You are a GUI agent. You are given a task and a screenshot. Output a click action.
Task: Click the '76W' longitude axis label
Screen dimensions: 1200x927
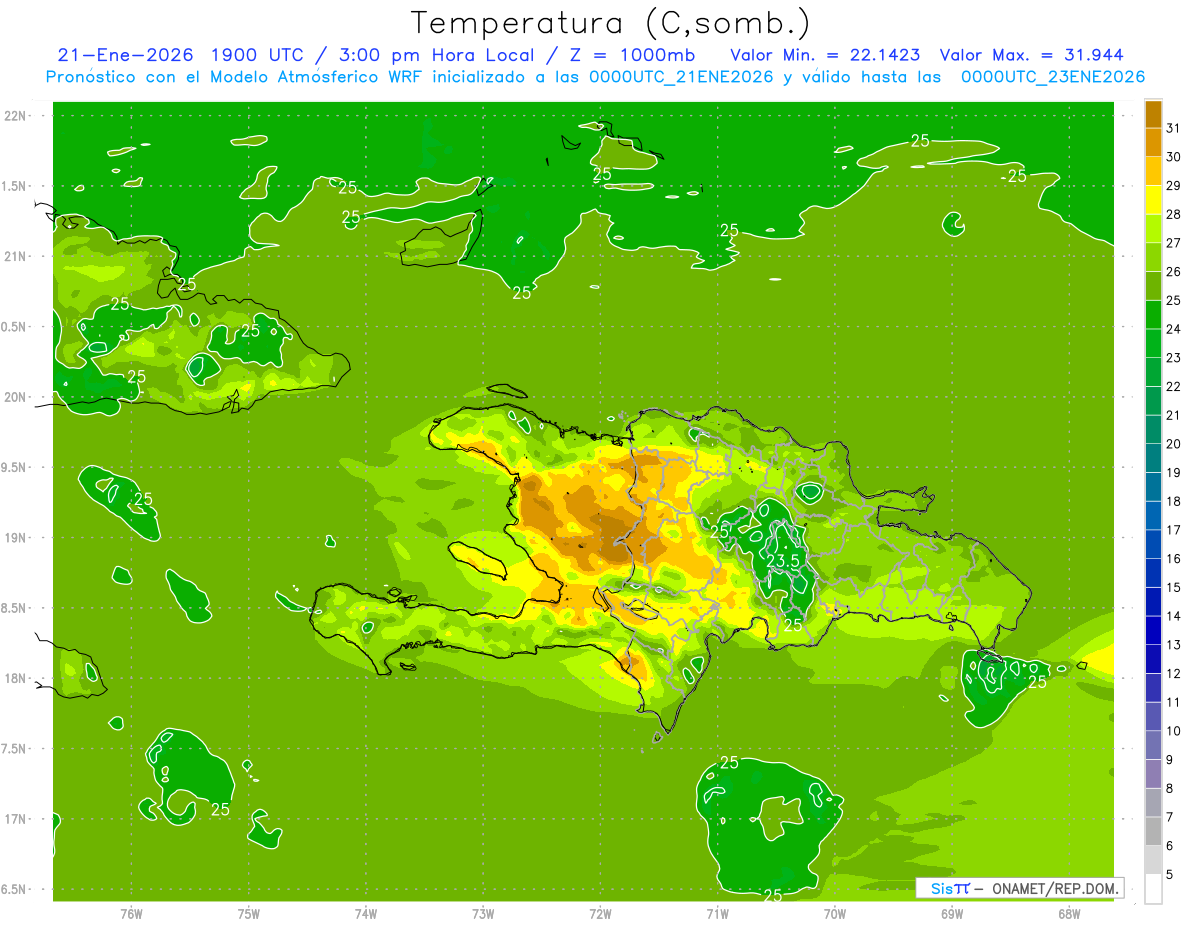point(131,913)
